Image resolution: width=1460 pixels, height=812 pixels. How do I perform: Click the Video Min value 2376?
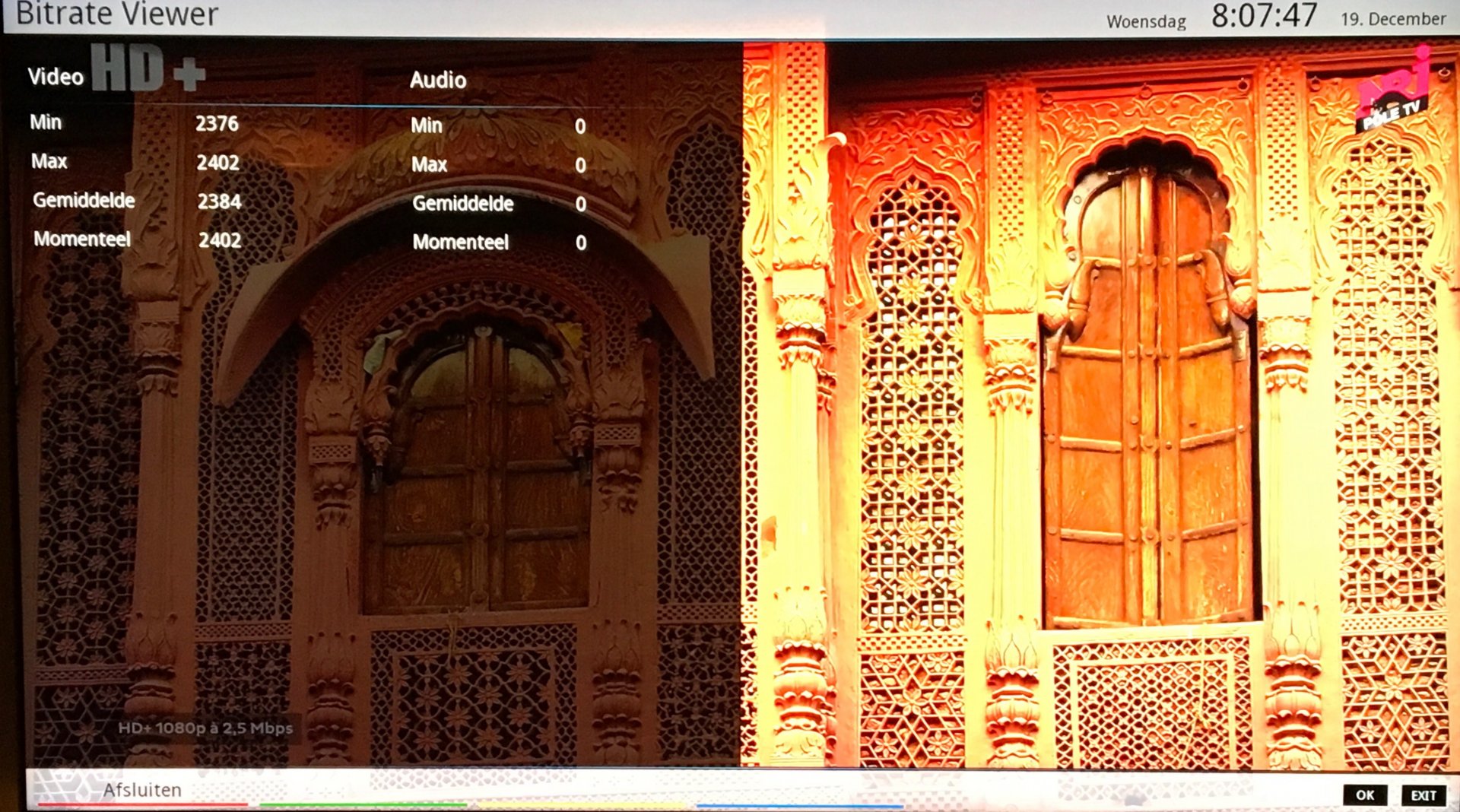click(x=217, y=123)
